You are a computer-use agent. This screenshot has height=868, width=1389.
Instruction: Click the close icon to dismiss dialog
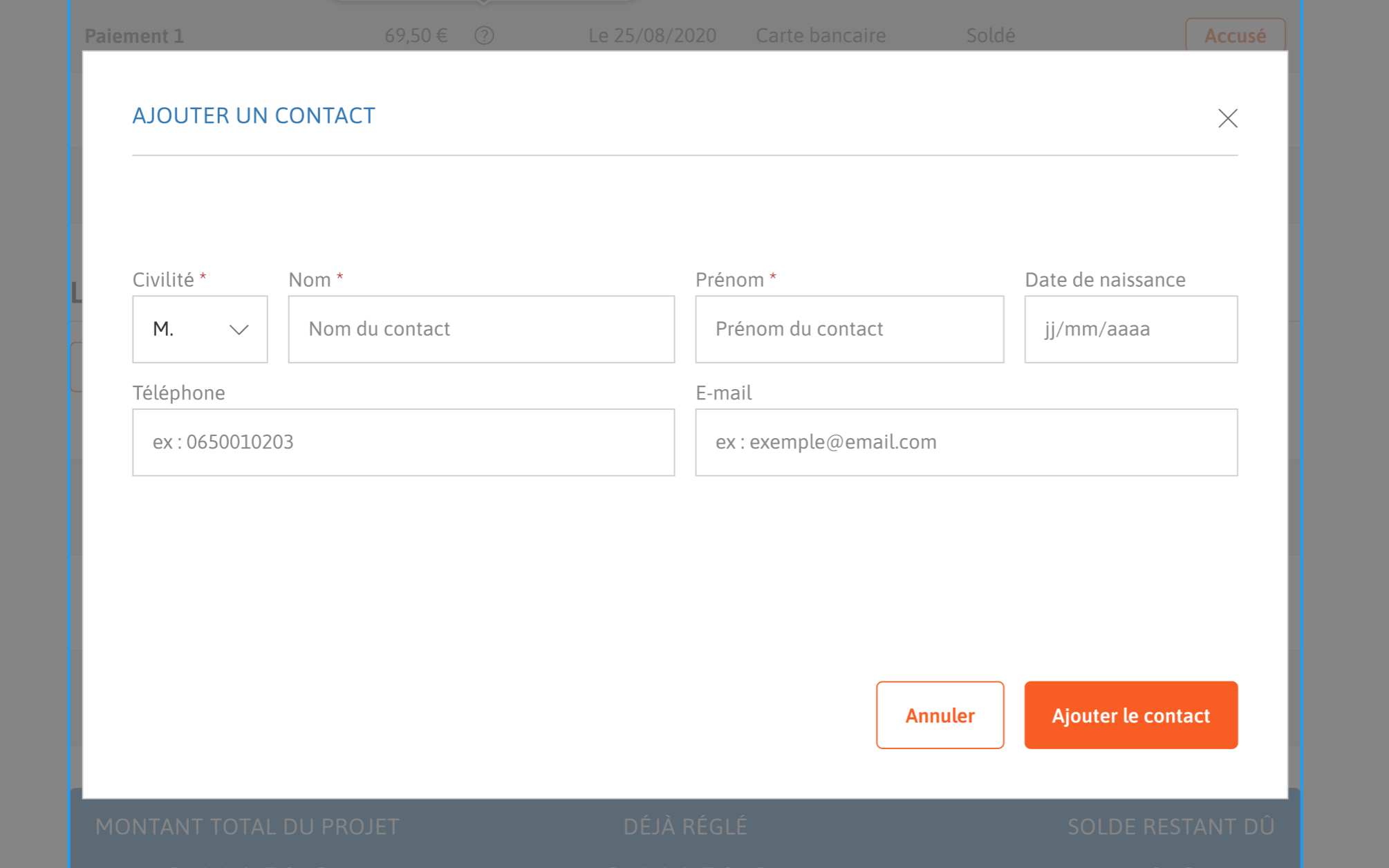coord(1227,118)
